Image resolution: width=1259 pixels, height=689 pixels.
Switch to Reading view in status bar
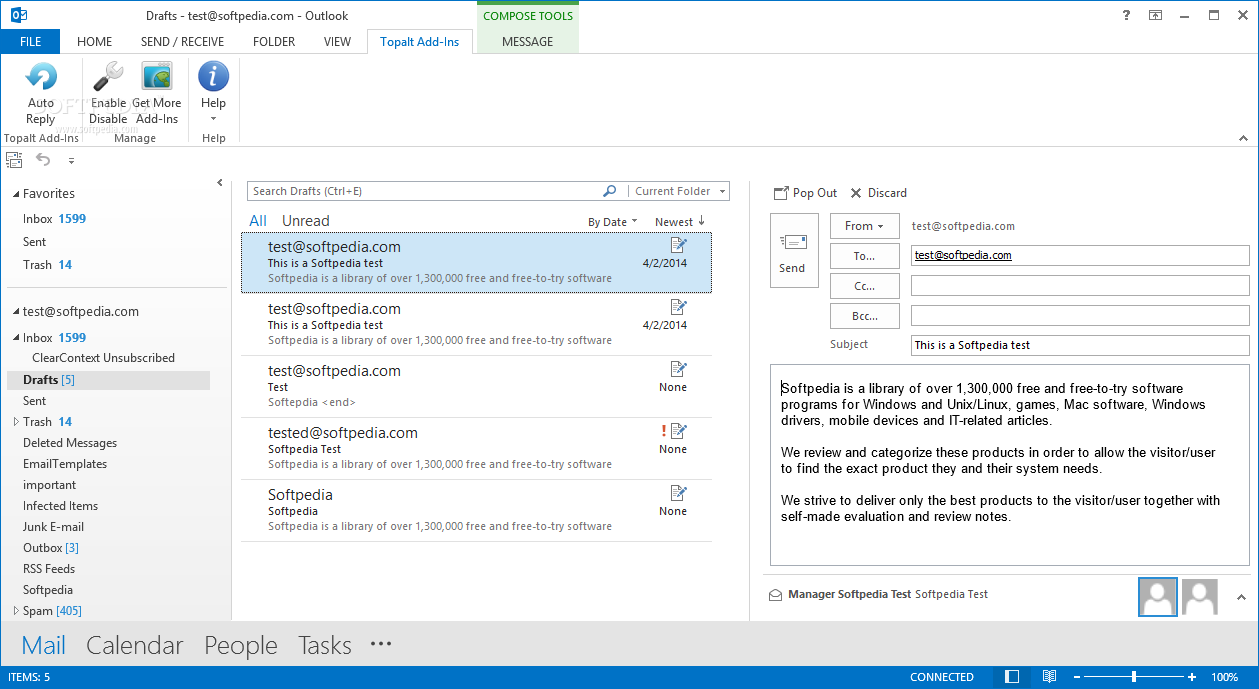pyautogui.click(x=1049, y=677)
